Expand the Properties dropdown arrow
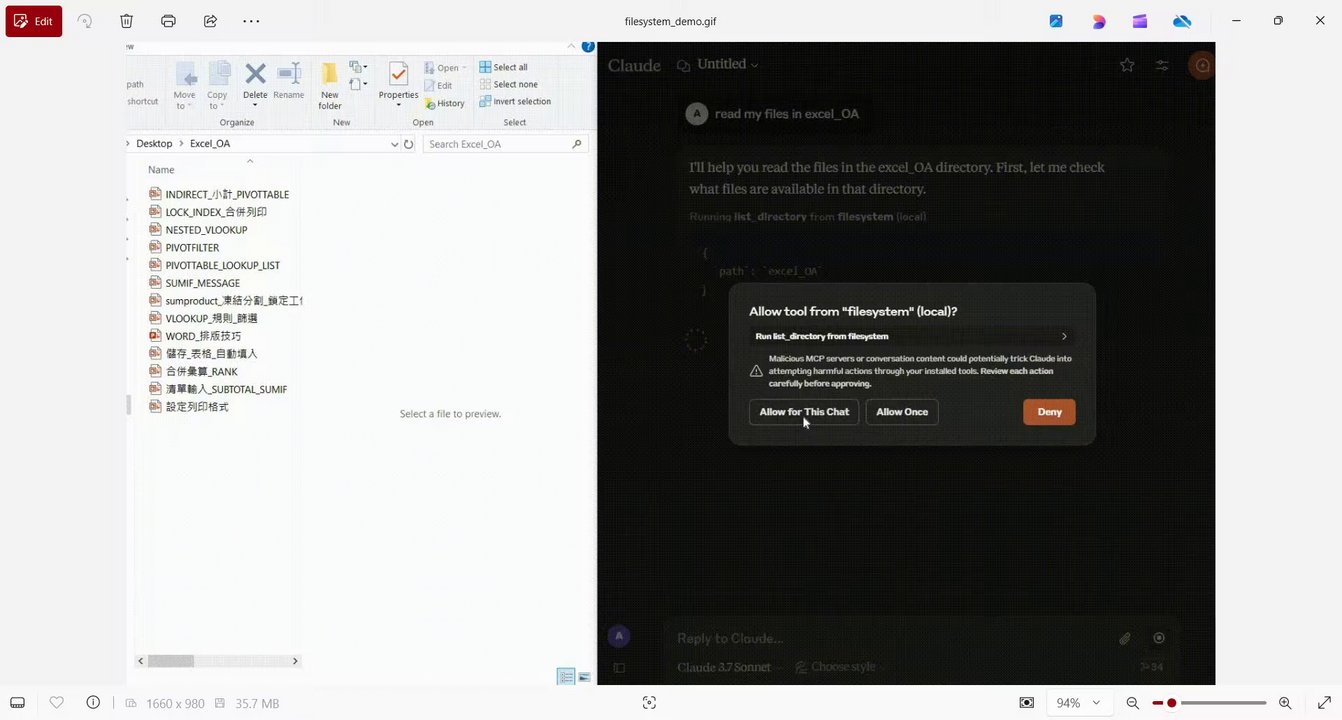 (x=398, y=105)
